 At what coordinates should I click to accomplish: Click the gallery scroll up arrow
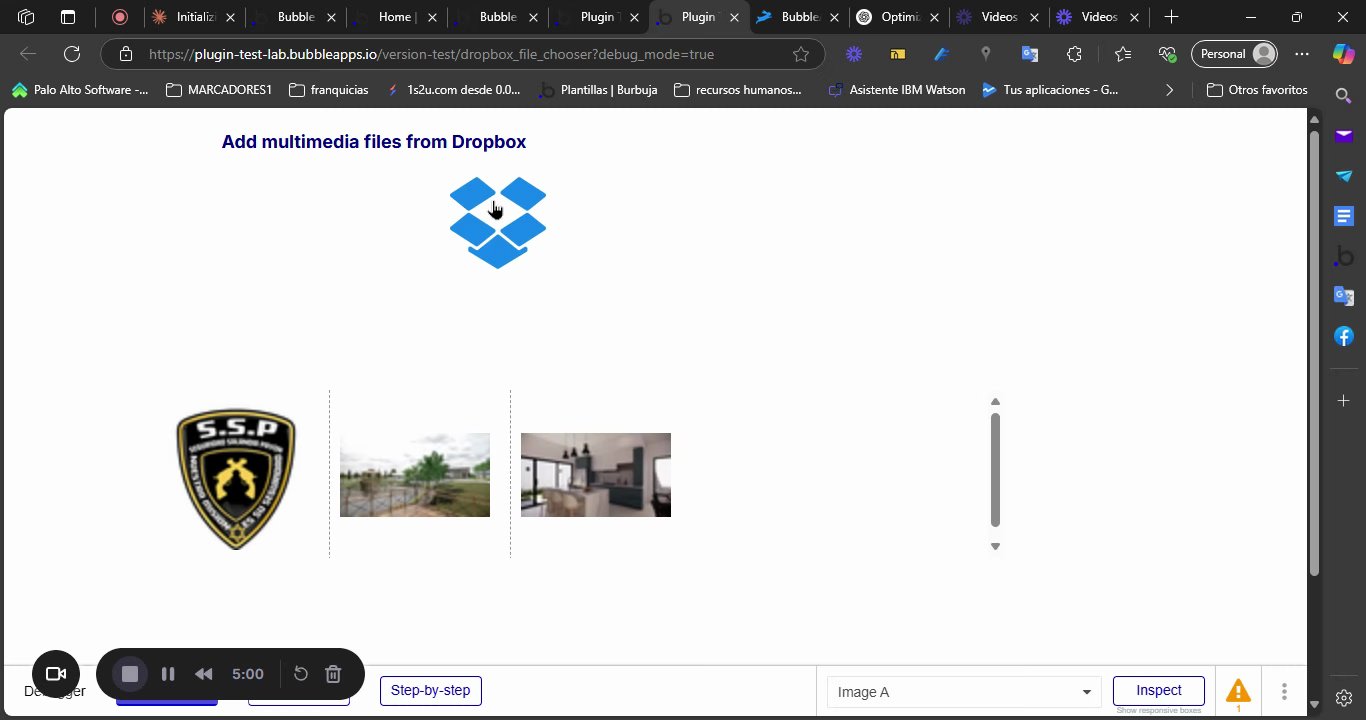(995, 402)
